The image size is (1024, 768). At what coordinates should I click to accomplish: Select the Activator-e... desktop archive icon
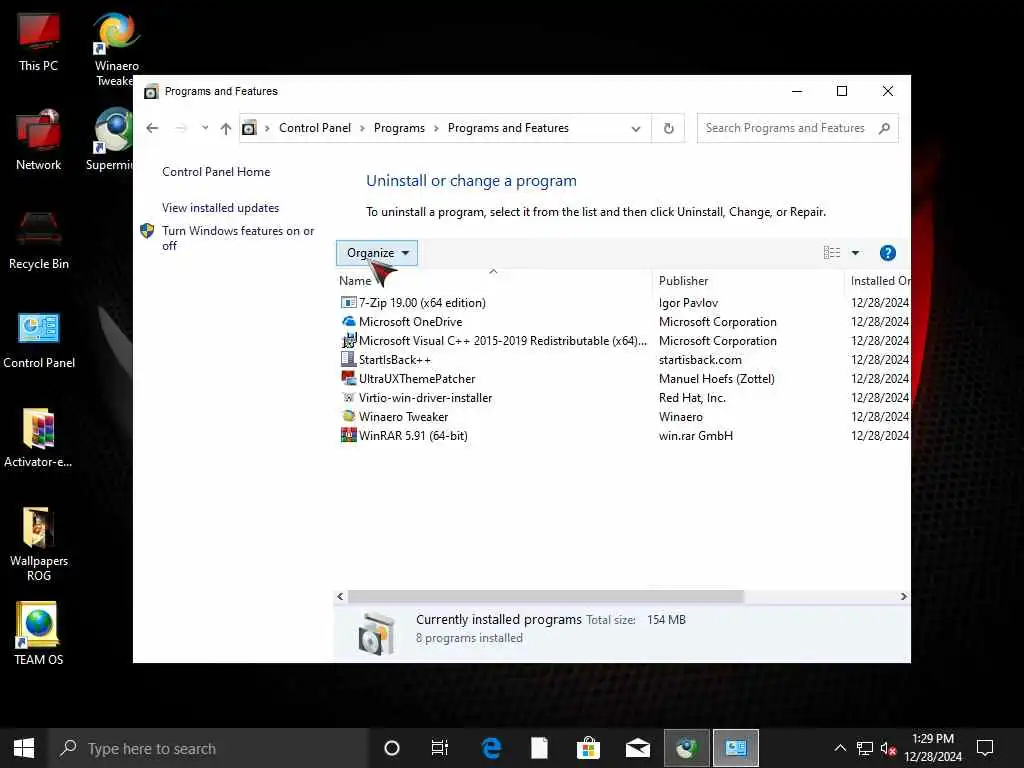tap(38, 438)
